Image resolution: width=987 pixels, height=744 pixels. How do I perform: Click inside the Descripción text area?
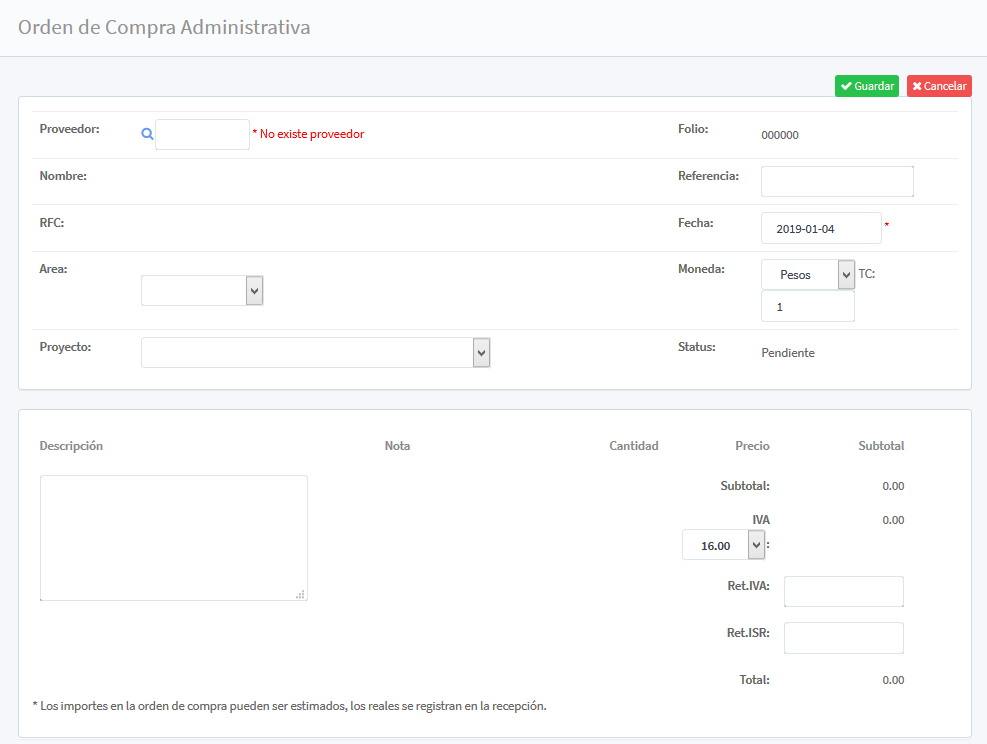pyautogui.click(x=173, y=537)
